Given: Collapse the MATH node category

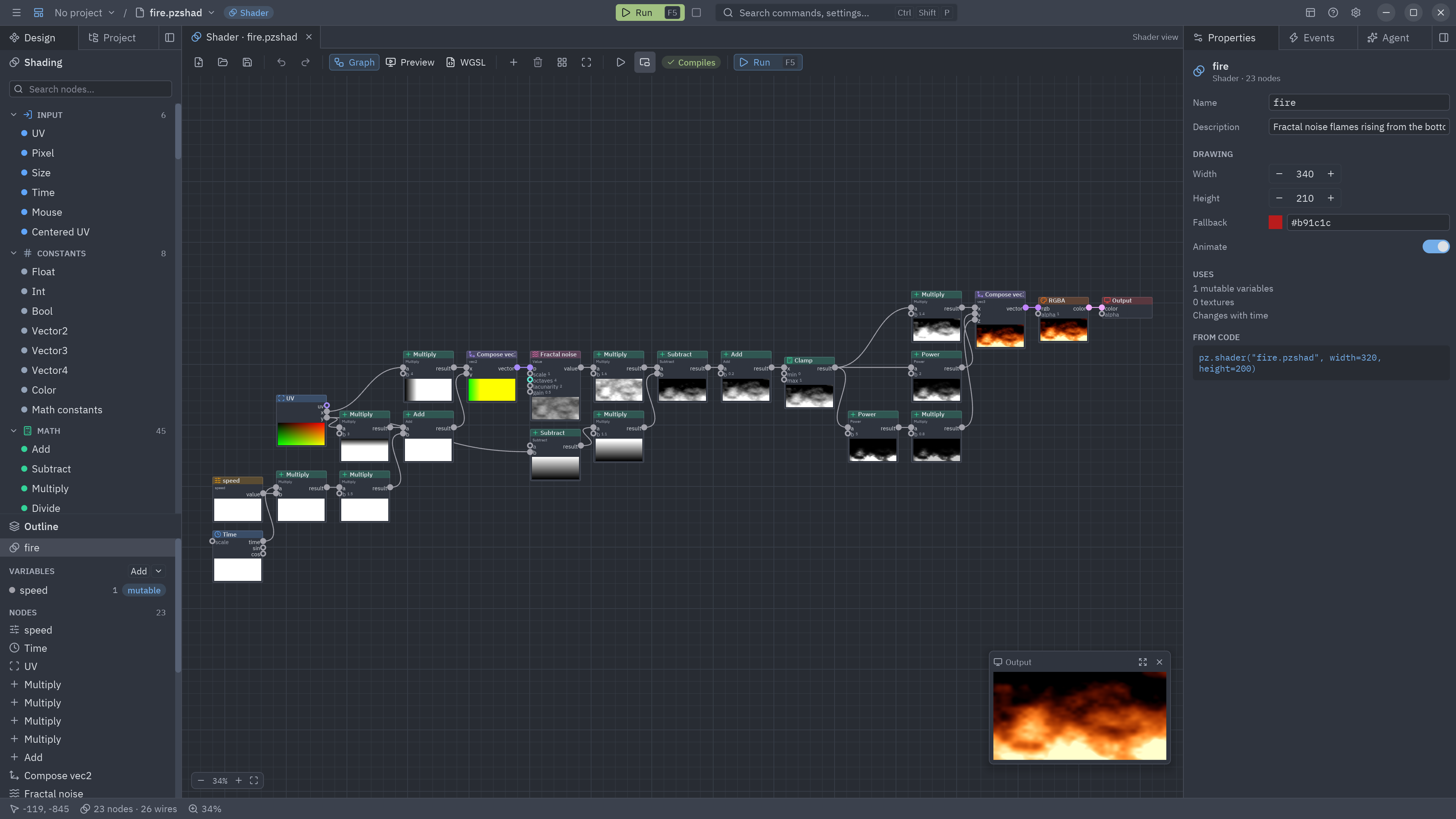Looking at the screenshot, I should (x=14, y=431).
